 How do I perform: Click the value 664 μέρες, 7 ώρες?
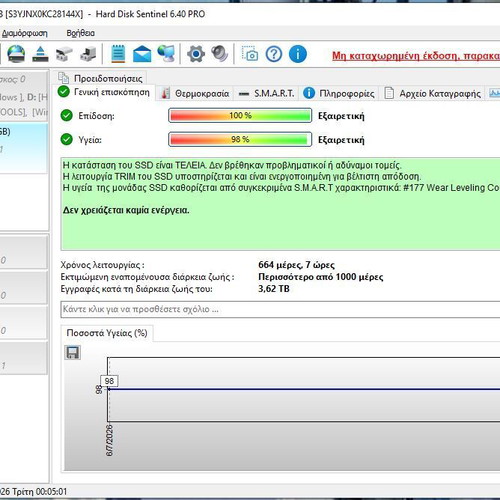coord(296,265)
